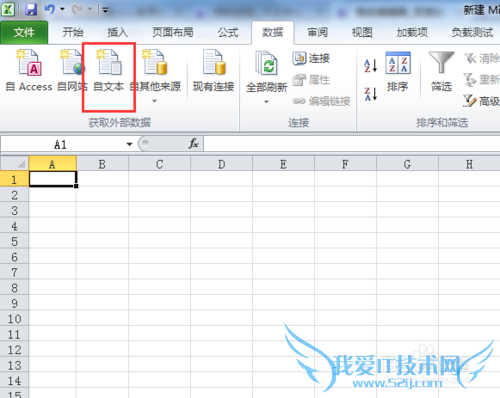Click the 连接 (Connections) button
This screenshot has width=500, height=398.
click(311, 58)
